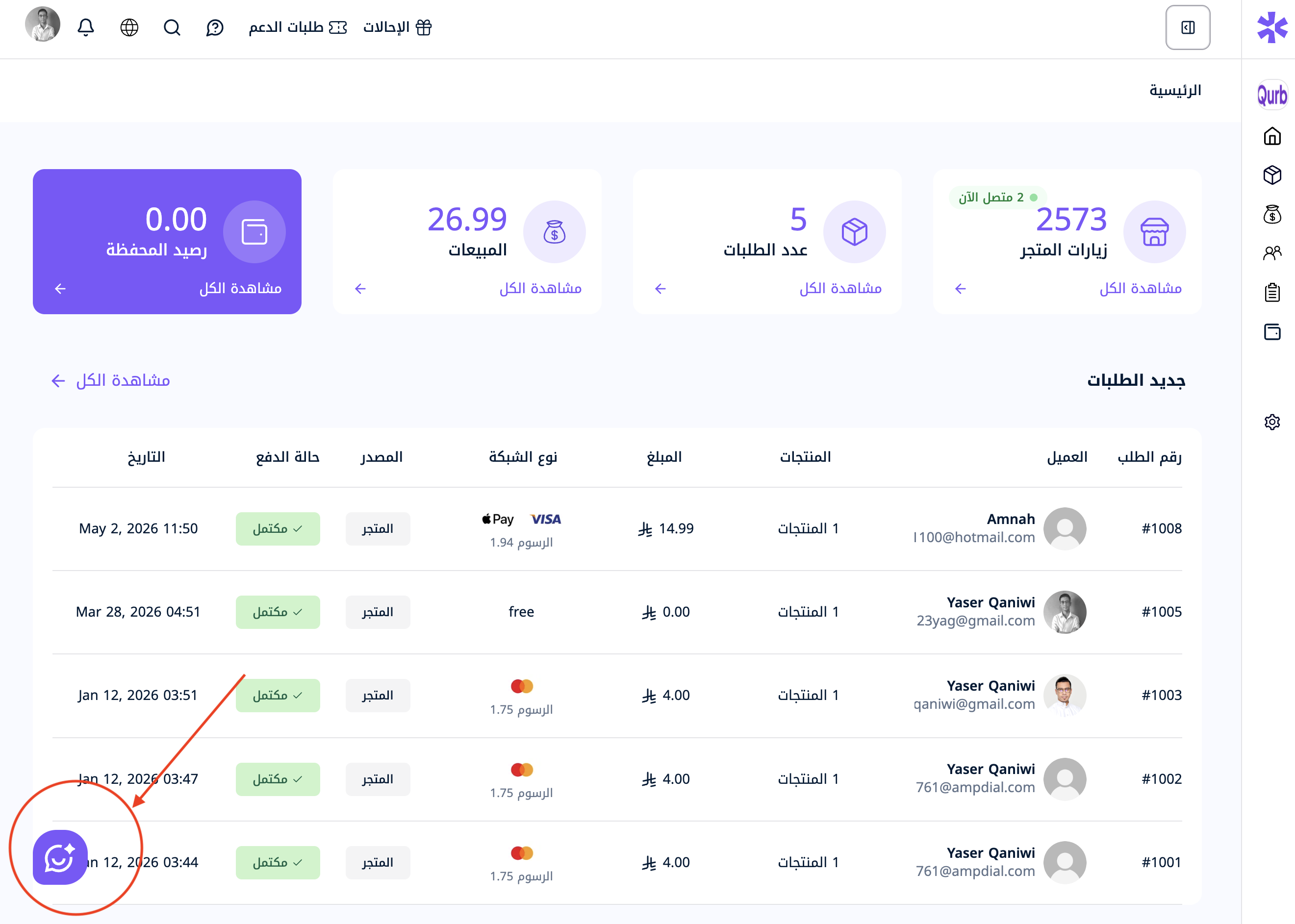Select email qaniwi@gmail.com
1295x924 pixels.
click(x=974, y=704)
